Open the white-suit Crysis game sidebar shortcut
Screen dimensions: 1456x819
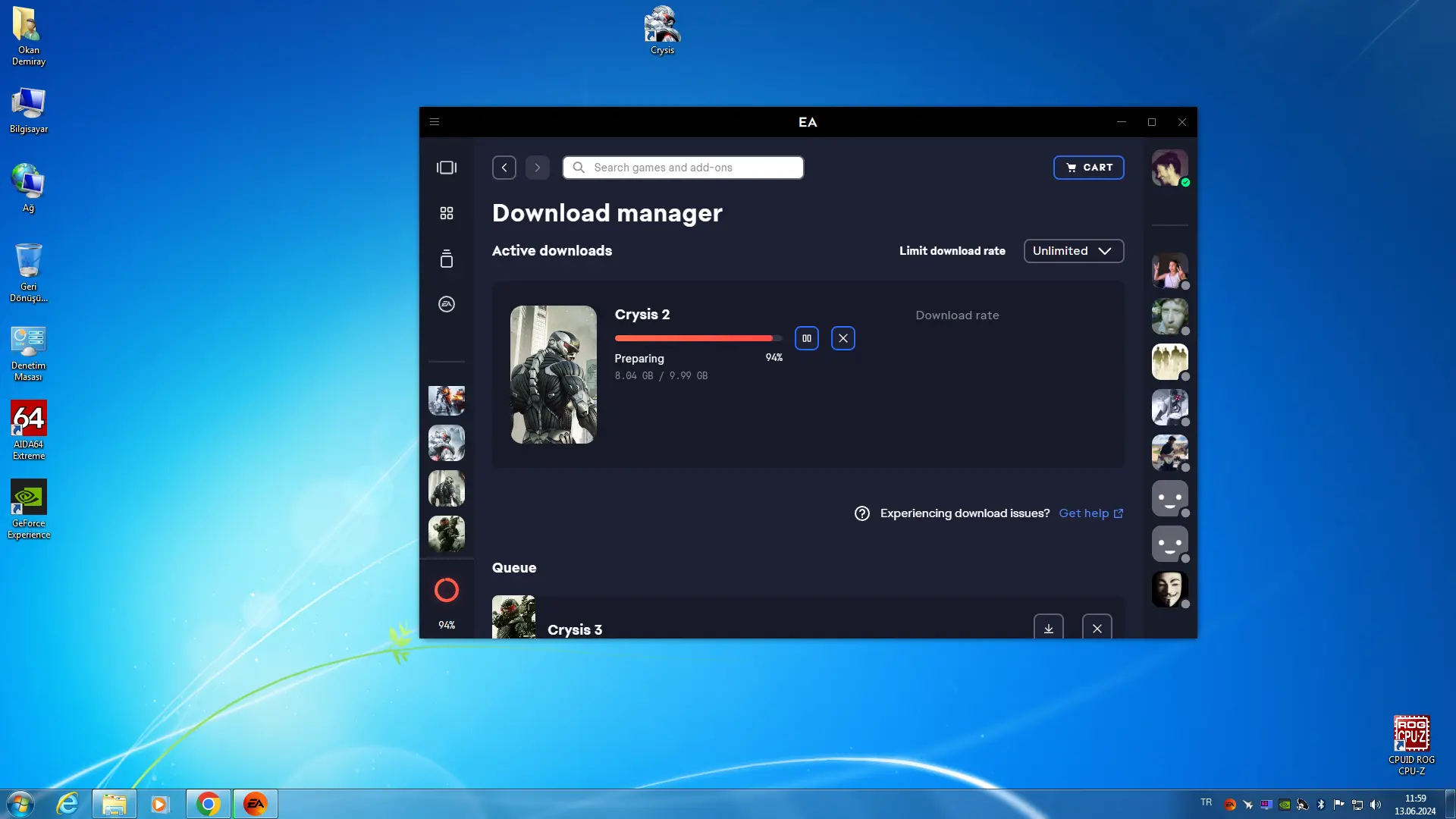pos(447,443)
